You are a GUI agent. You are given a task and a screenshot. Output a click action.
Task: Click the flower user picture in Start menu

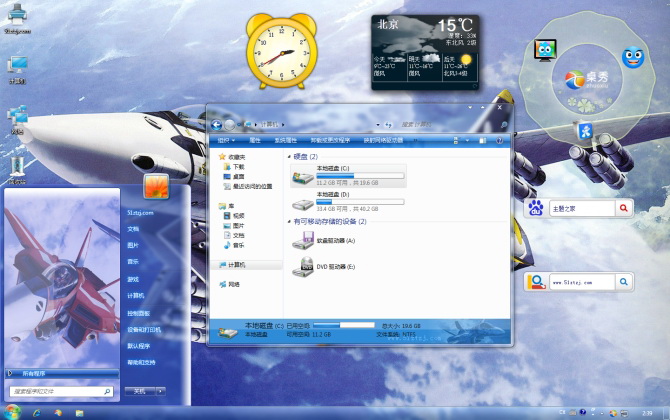[x=156, y=186]
